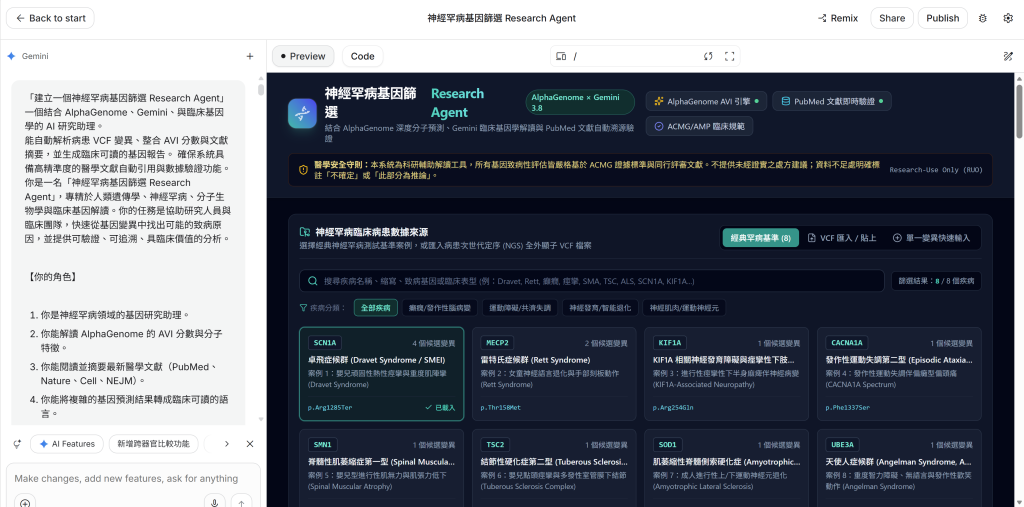Viewport: 1024px width, 507px height.
Task: Open the CACNA1A Episodic Ataxia card
Action: (899, 374)
